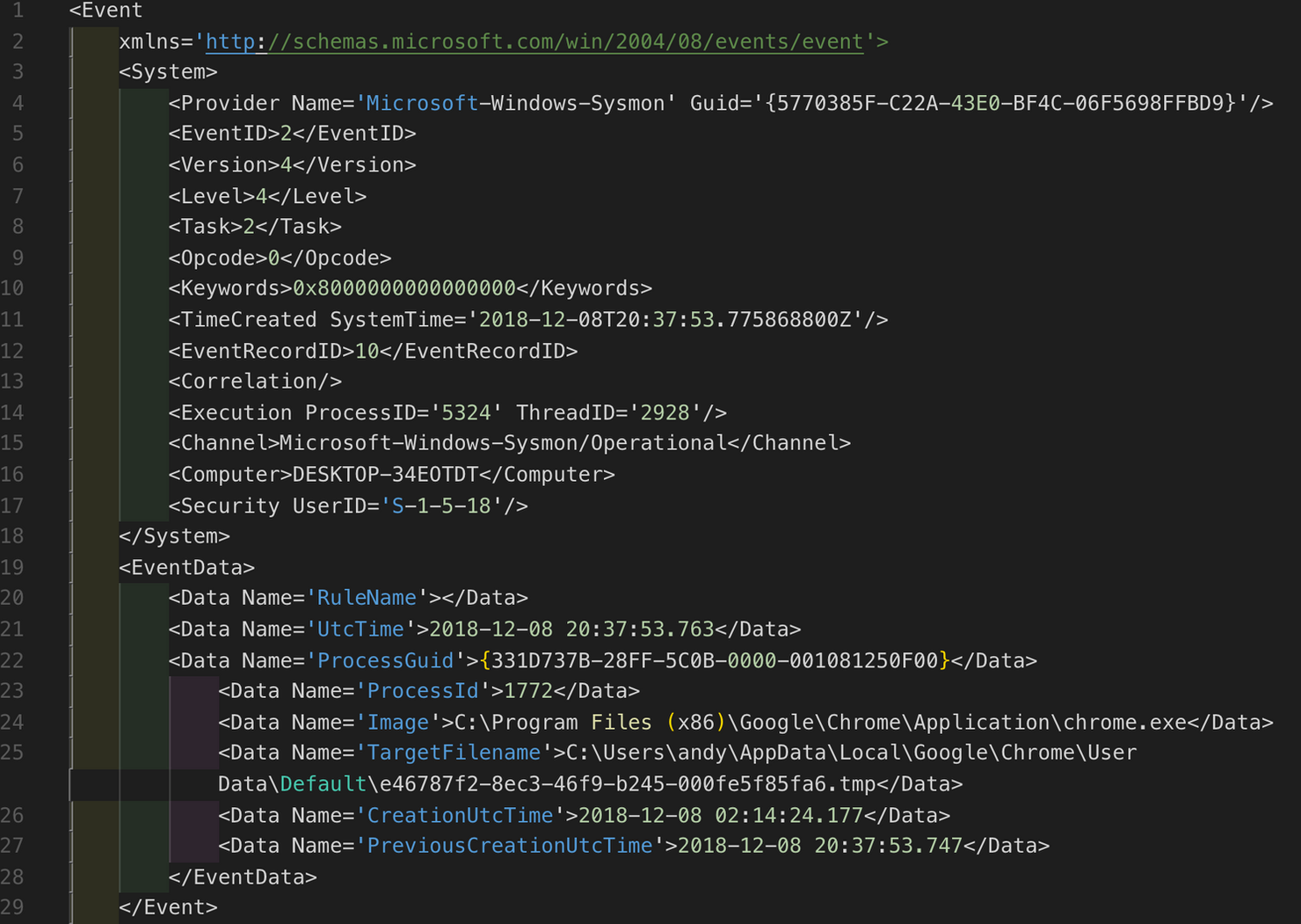1301x924 pixels.
Task: Click the PreviousCreationUtcTime value 2018-12-08 20:37:53.747
Action: [820, 846]
